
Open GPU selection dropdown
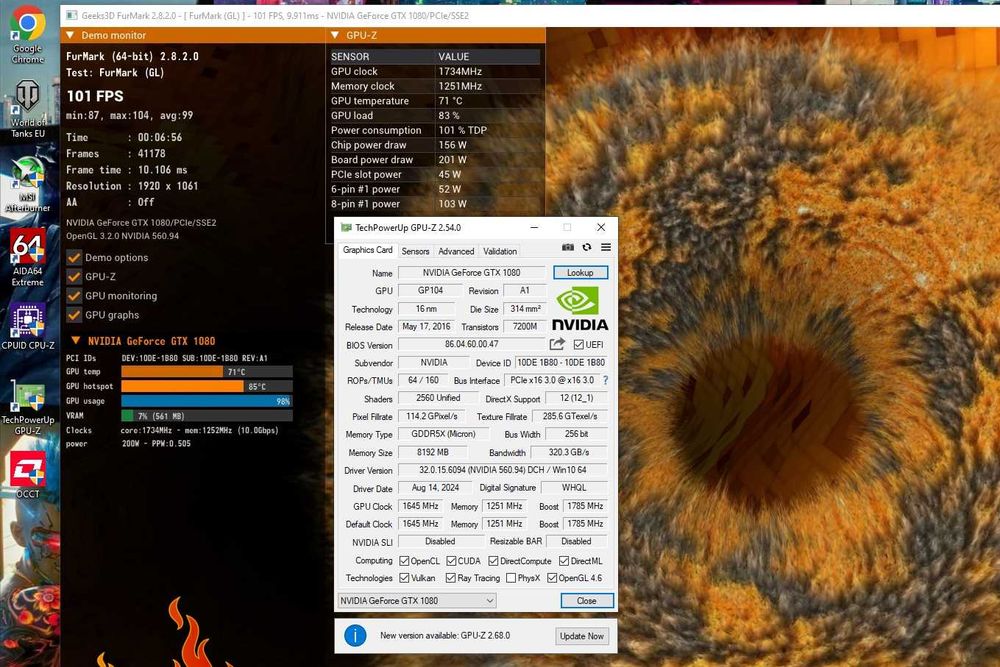coord(416,601)
